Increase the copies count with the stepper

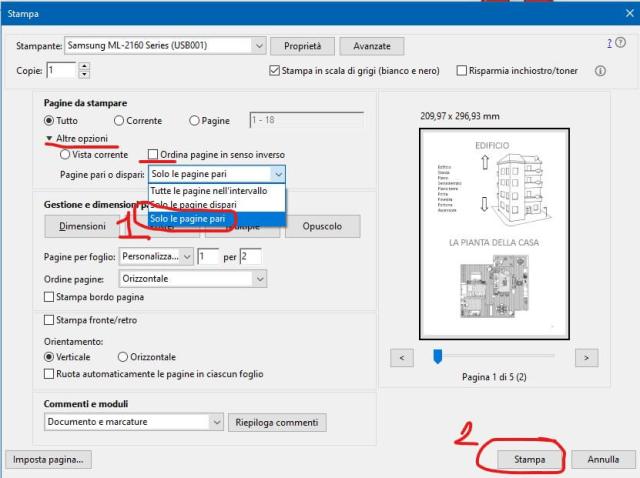(84, 66)
